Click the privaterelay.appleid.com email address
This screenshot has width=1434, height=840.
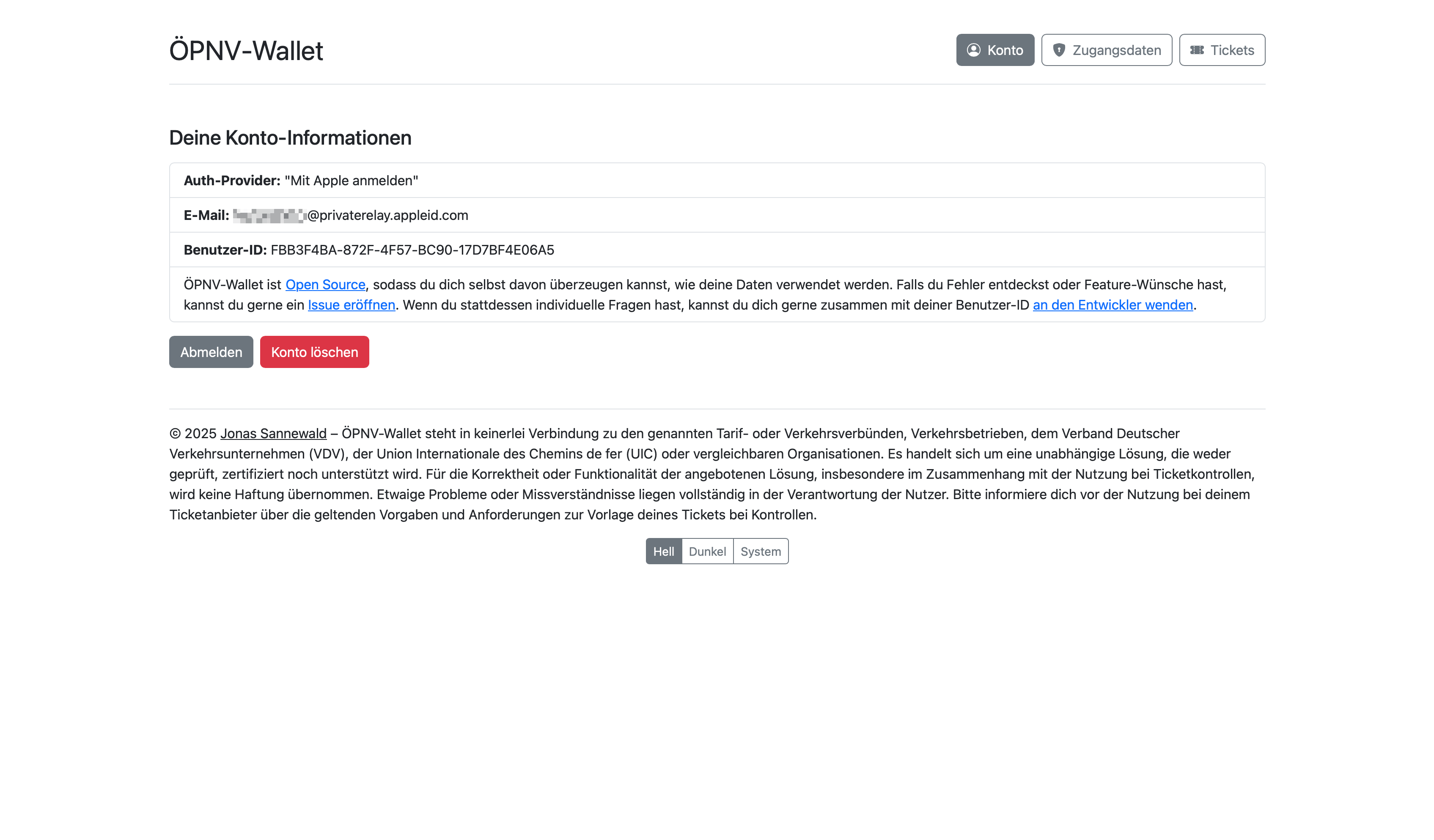pyautogui.click(x=388, y=215)
